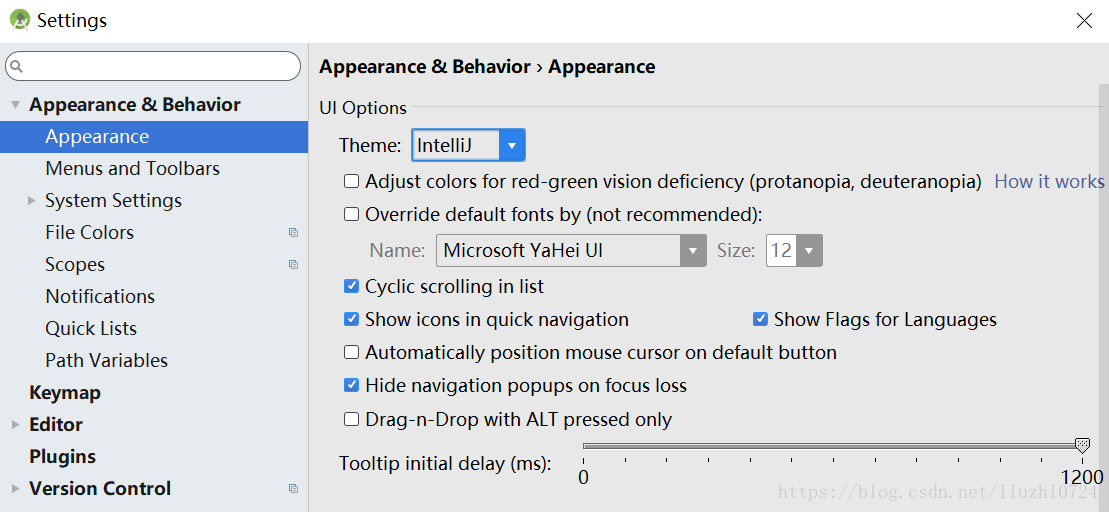Enable red-green vision deficiency color adjustment

pos(352,182)
